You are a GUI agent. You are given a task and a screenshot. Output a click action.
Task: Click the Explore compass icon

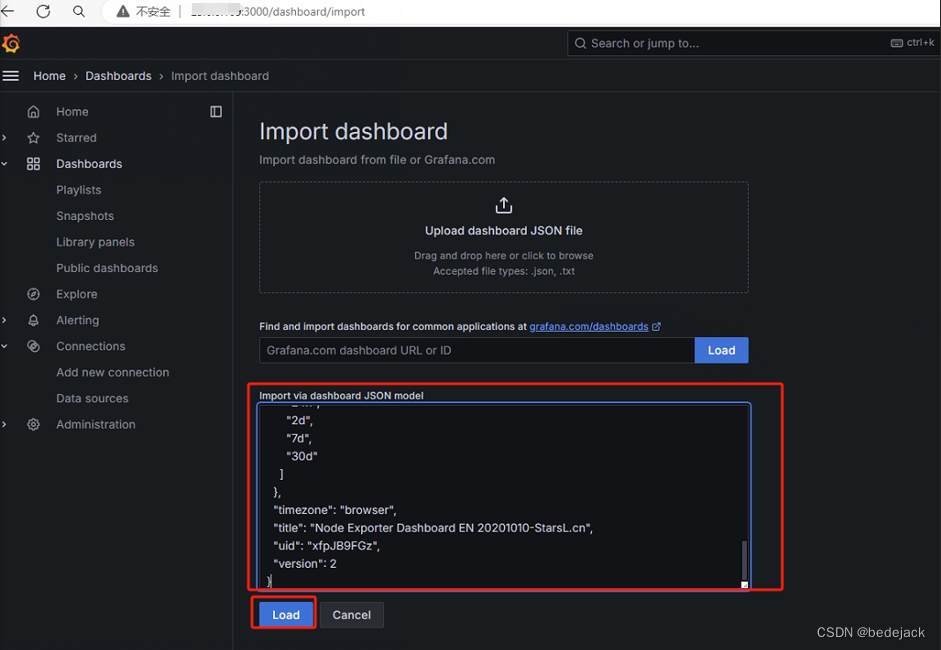[x=33, y=294]
